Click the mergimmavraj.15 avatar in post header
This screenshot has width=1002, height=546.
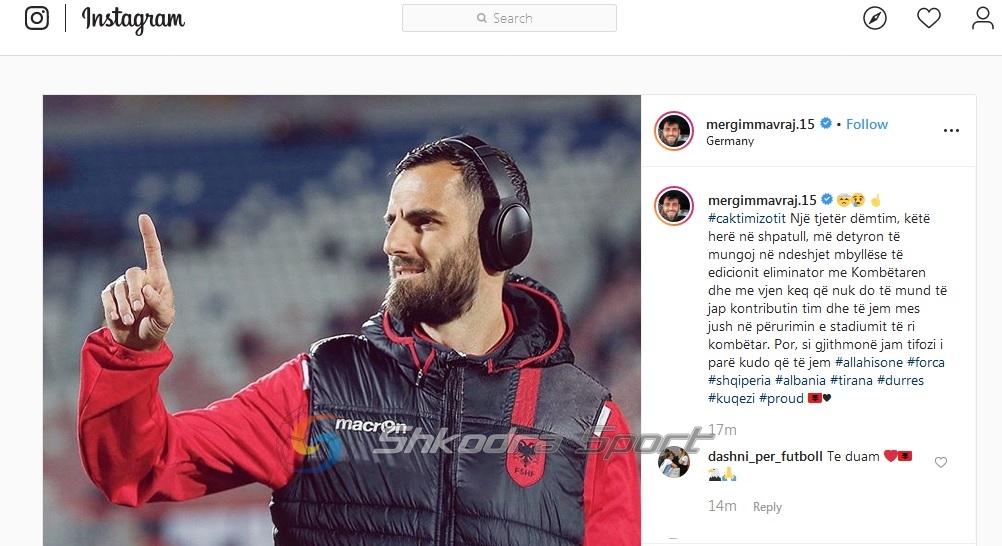(674, 131)
